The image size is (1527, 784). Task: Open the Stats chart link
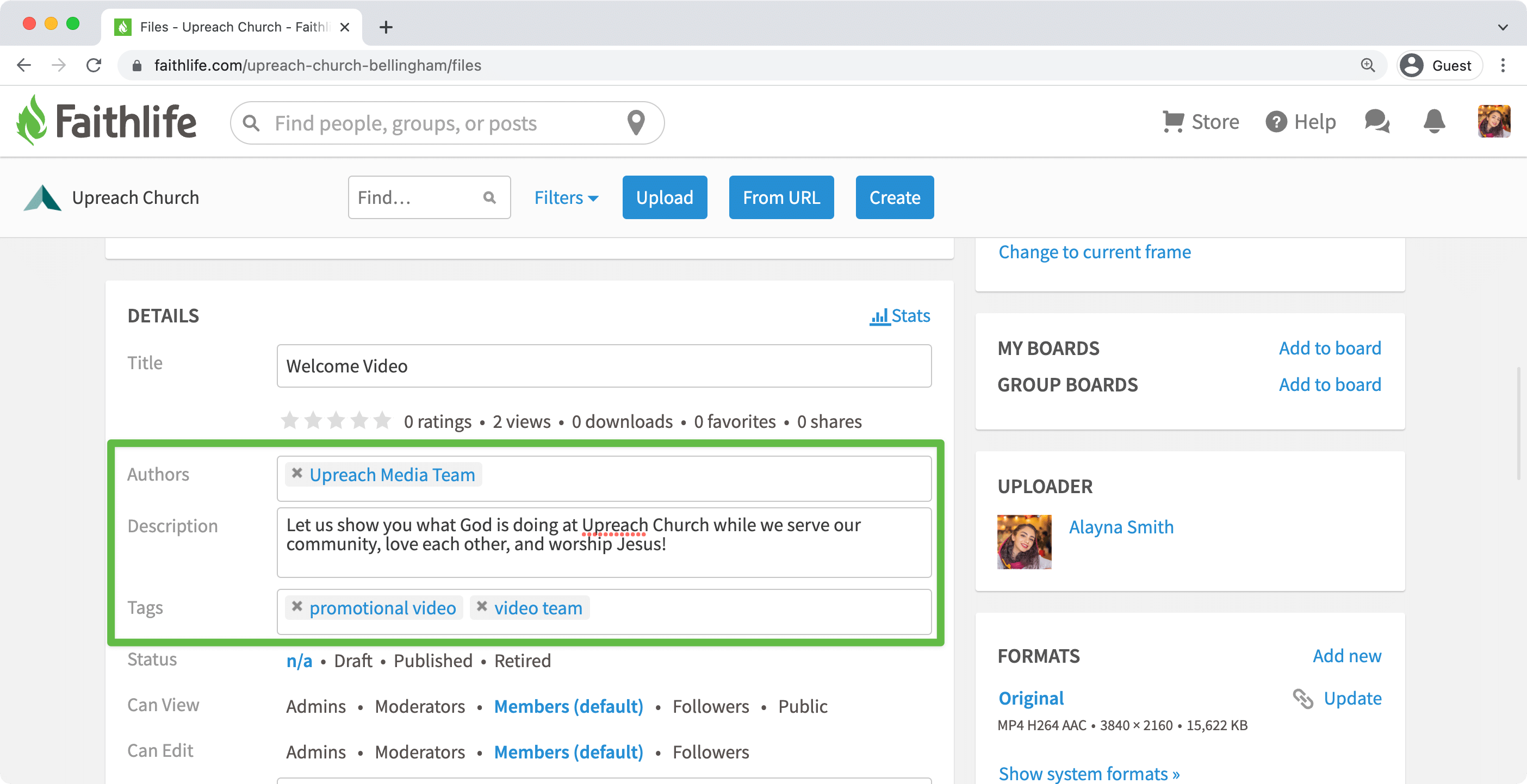pyautogui.click(x=900, y=315)
